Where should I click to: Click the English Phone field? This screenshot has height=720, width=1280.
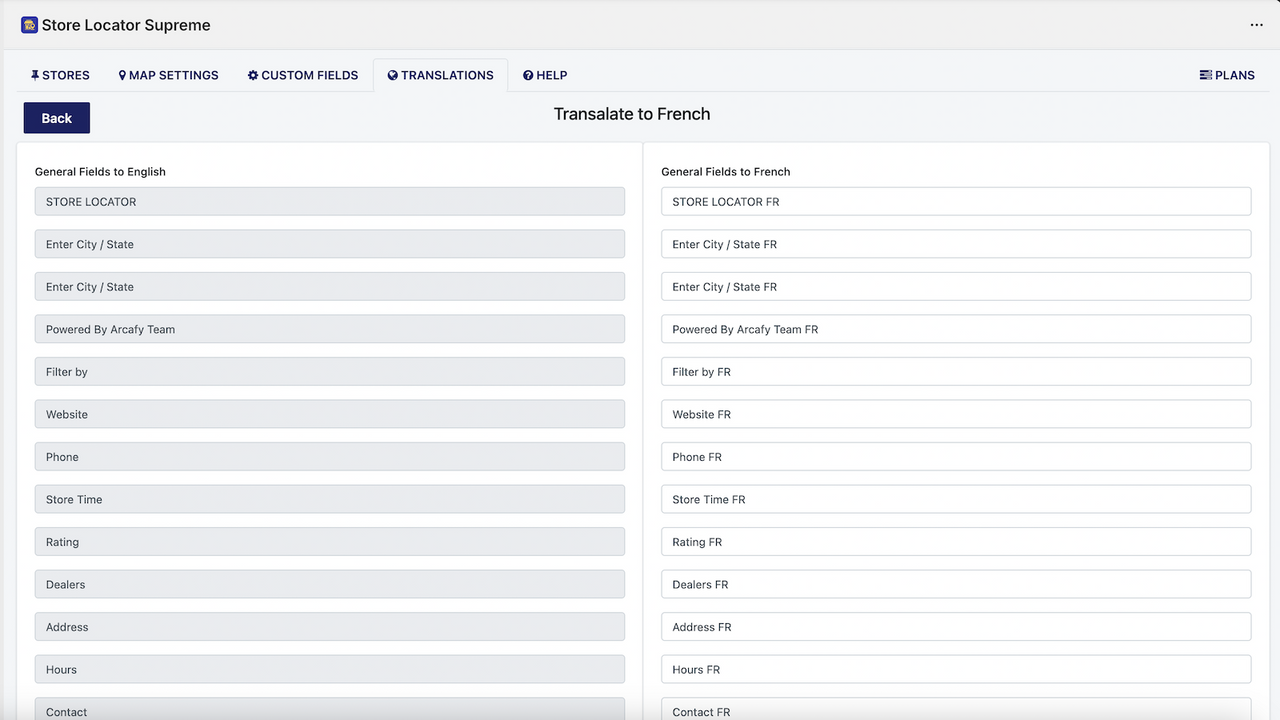point(330,456)
